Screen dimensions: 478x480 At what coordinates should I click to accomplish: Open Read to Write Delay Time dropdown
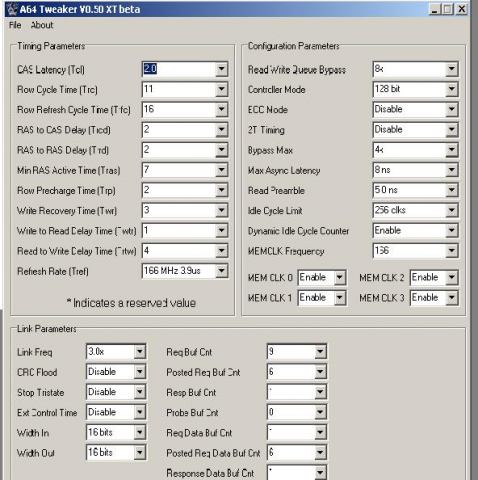(221, 251)
